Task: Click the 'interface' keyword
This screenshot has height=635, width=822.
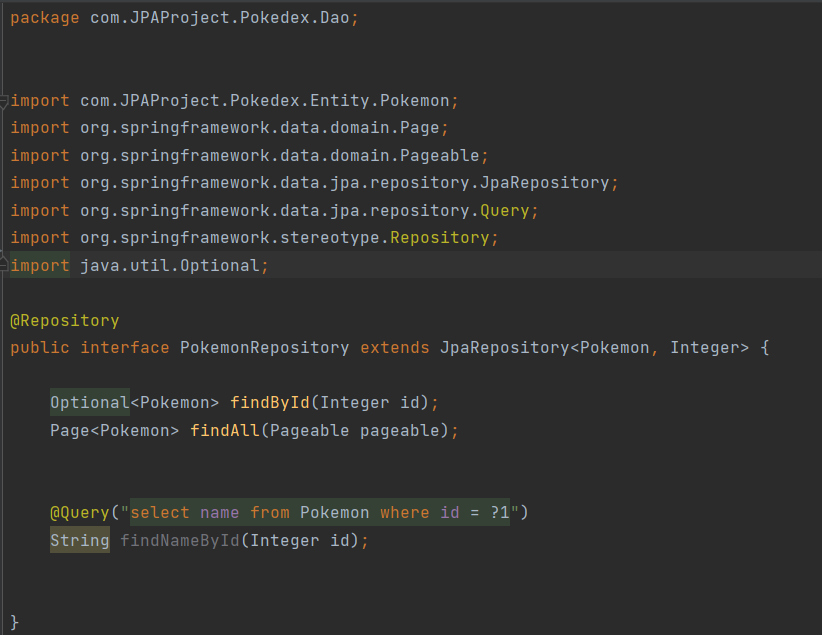Action: [x=125, y=348]
